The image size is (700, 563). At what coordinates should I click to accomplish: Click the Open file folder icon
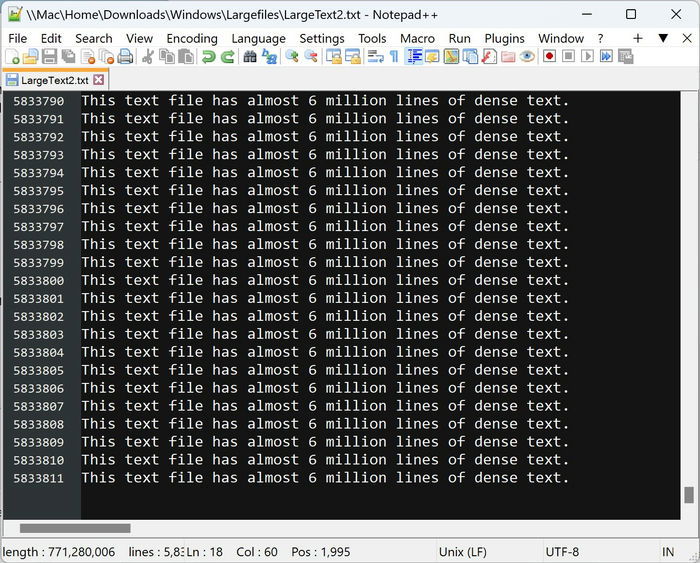coord(30,57)
